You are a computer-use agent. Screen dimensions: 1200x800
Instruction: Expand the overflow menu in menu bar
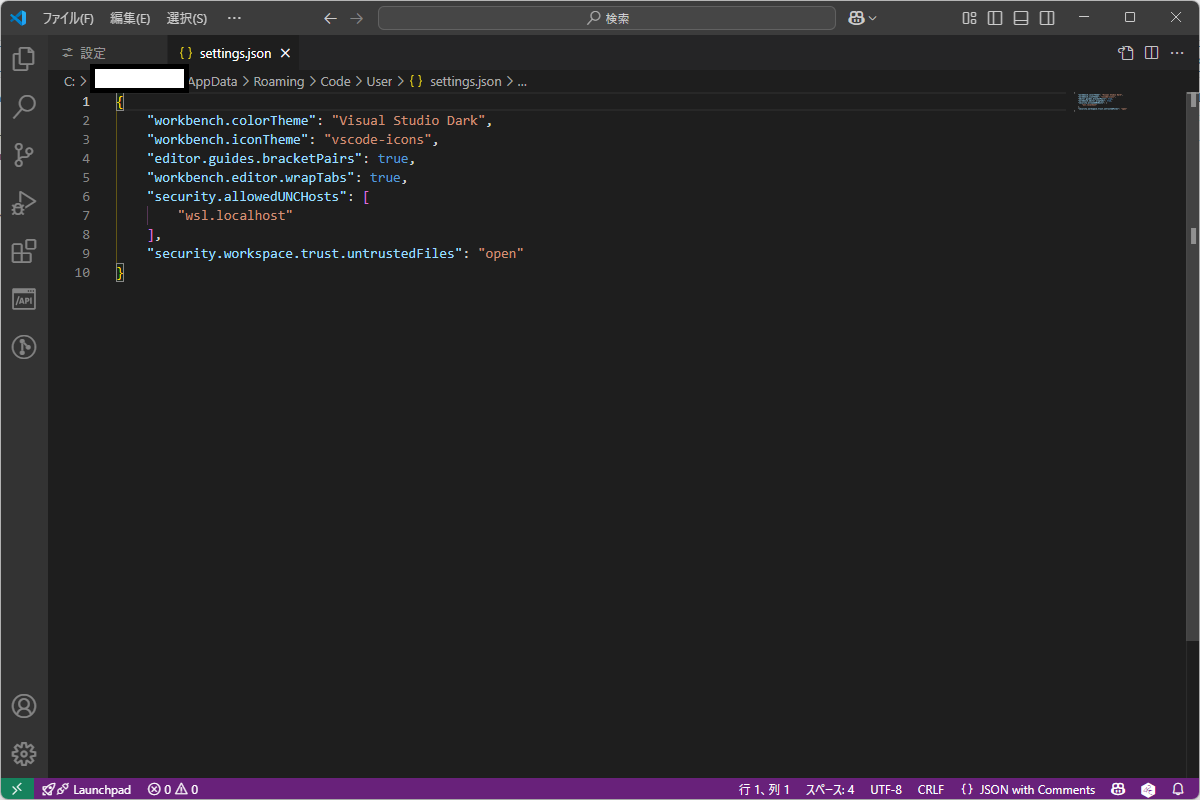click(234, 18)
